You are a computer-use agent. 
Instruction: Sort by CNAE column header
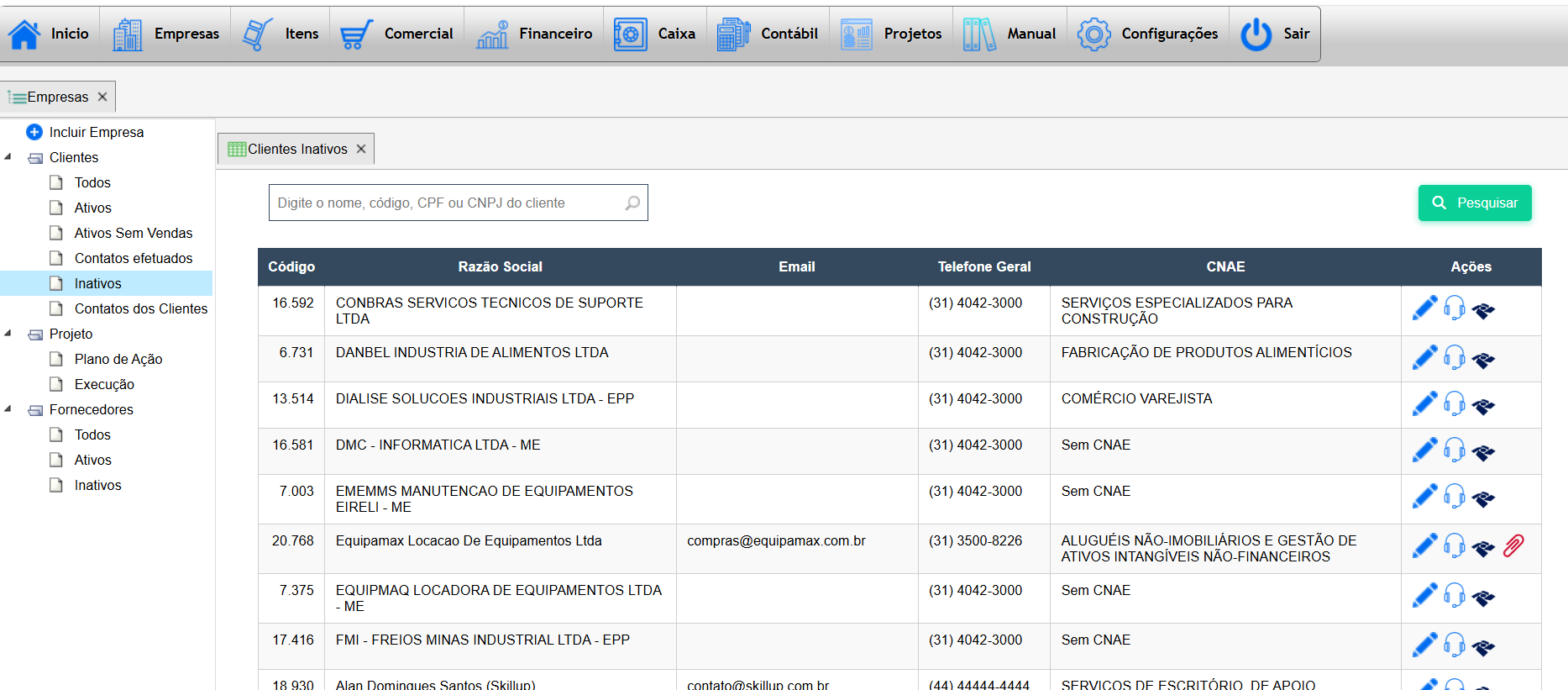(x=1225, y=266)
